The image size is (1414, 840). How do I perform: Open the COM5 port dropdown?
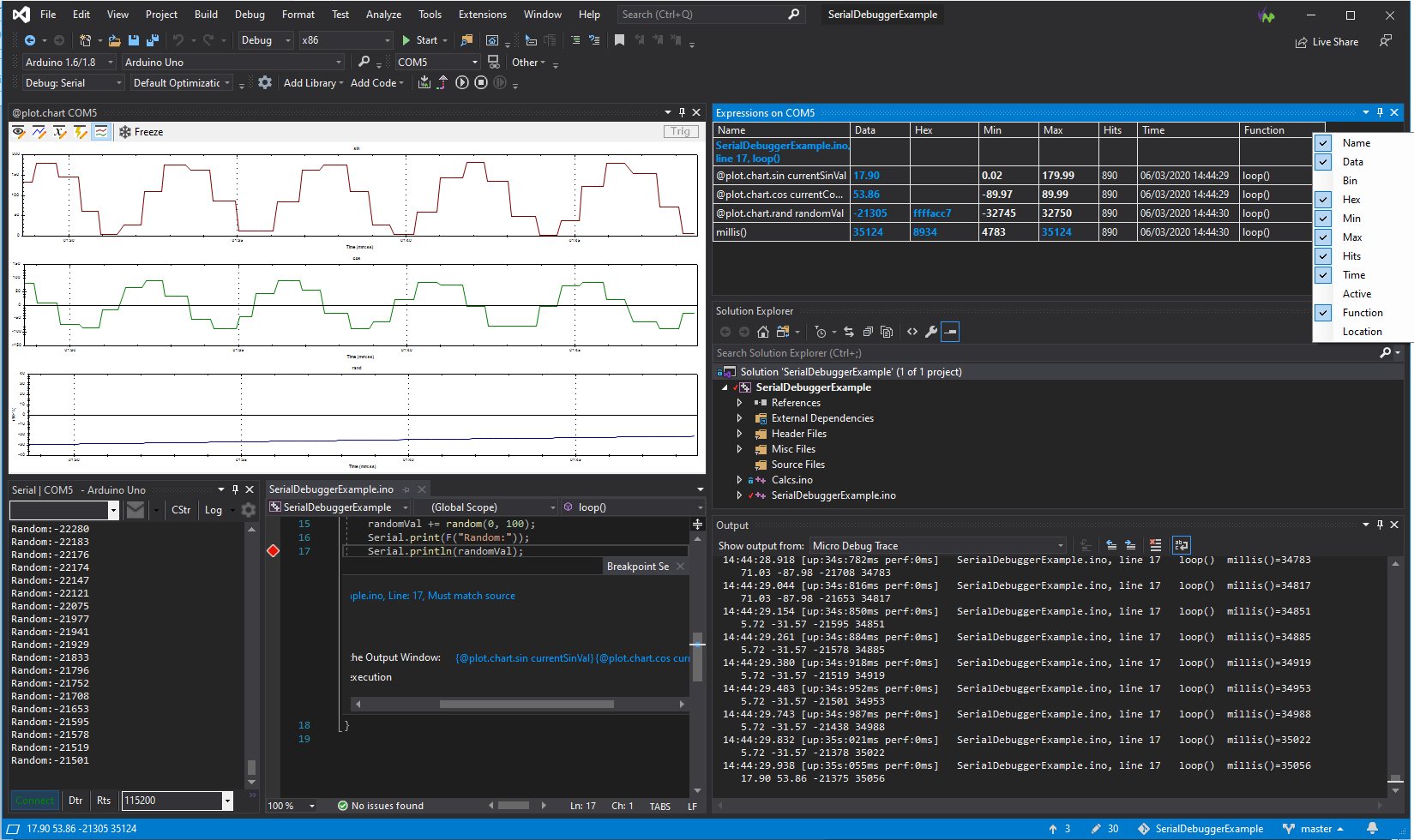437,62
